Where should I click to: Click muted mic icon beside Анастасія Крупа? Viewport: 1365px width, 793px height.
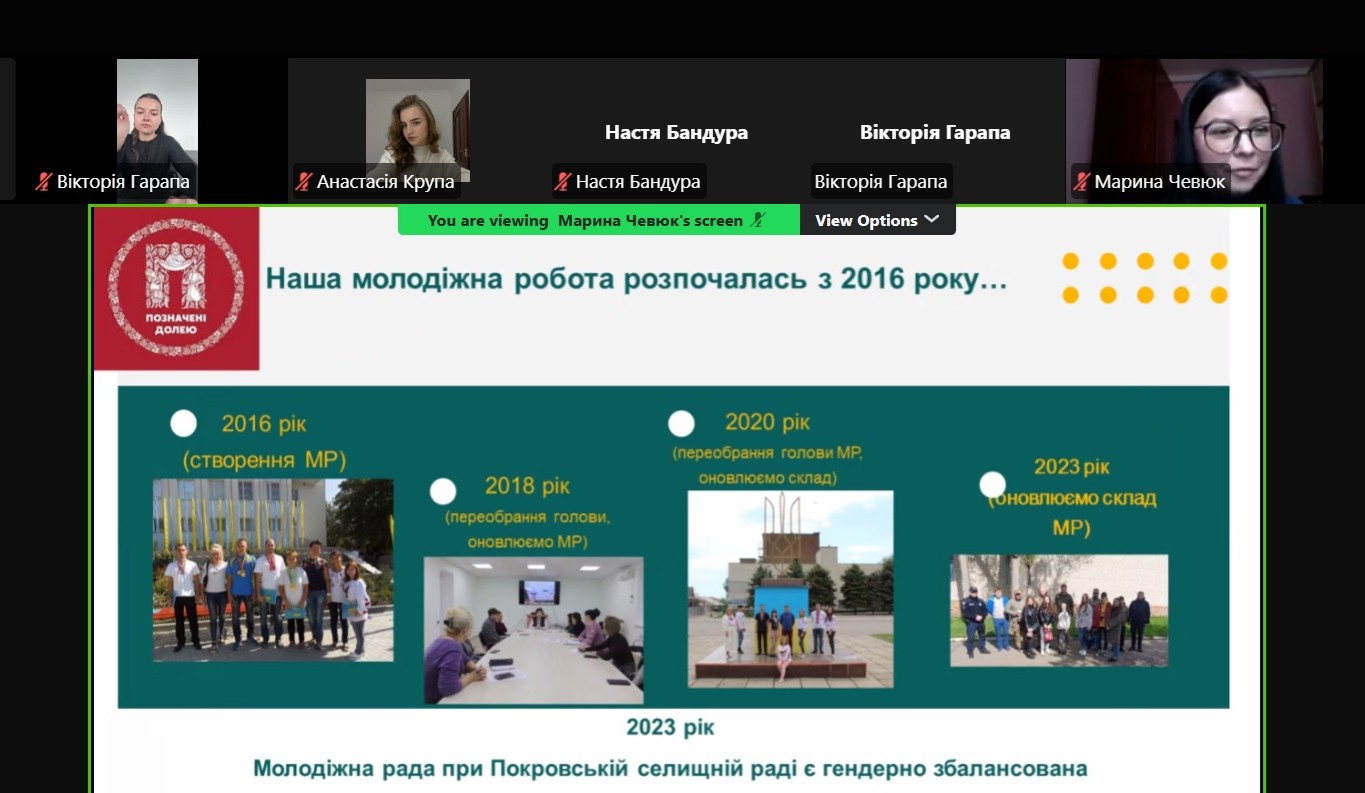(304, 182)
